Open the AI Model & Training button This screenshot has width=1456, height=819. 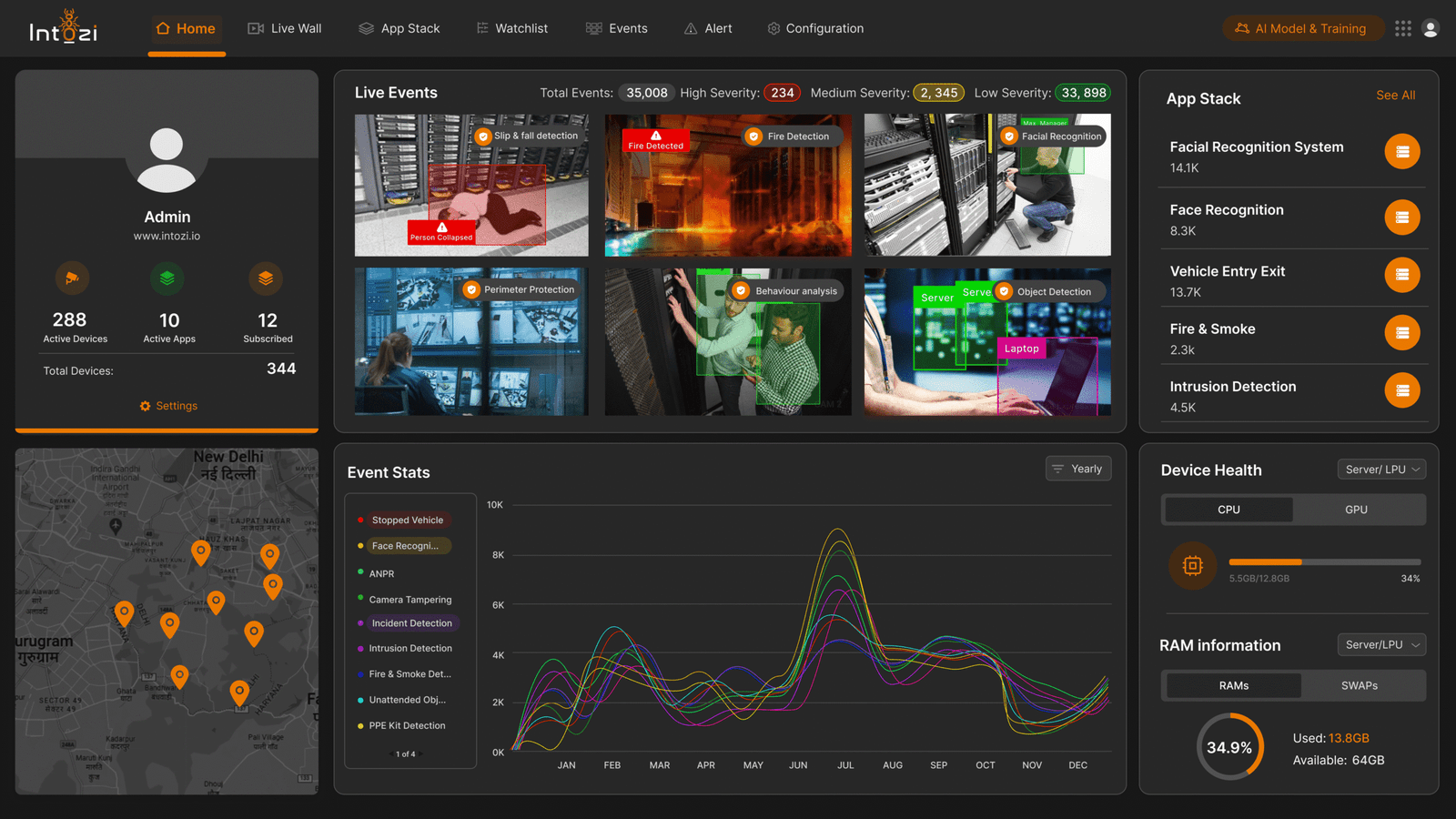[x=1303, y=28]
